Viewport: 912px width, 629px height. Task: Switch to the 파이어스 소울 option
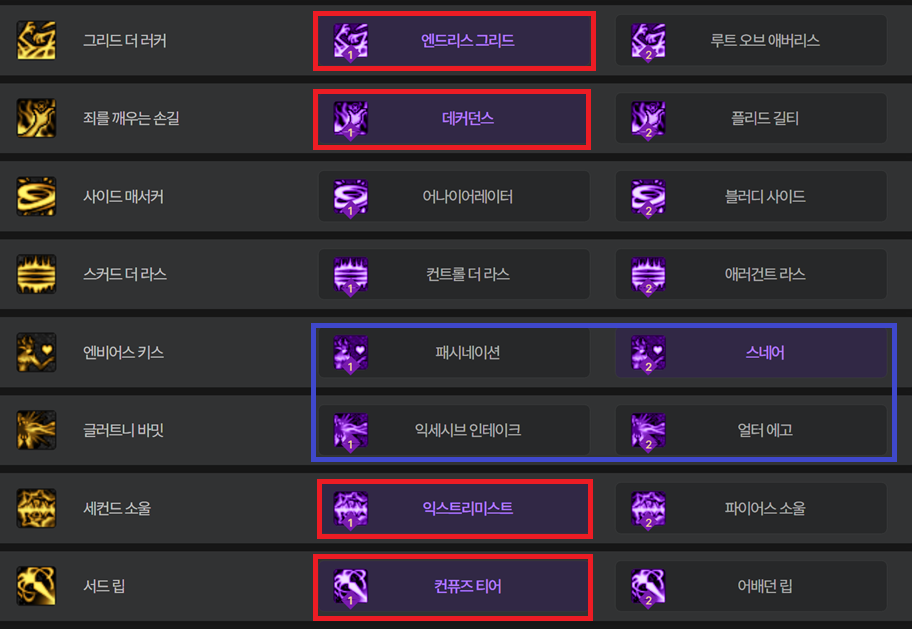coord(764,508)
